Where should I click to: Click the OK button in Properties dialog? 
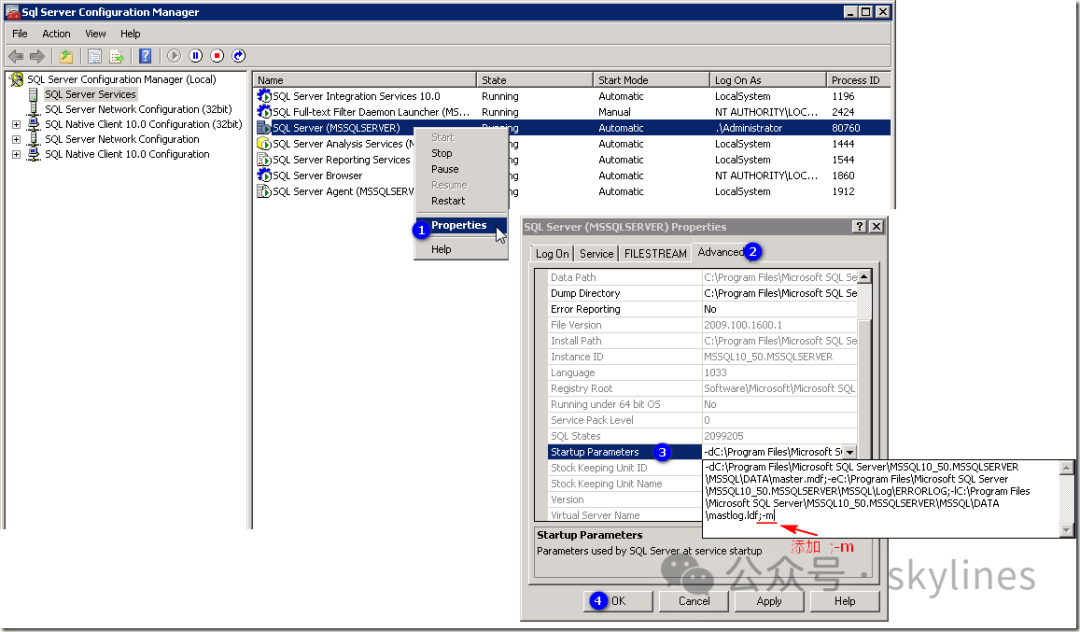[x=618, y=601]
